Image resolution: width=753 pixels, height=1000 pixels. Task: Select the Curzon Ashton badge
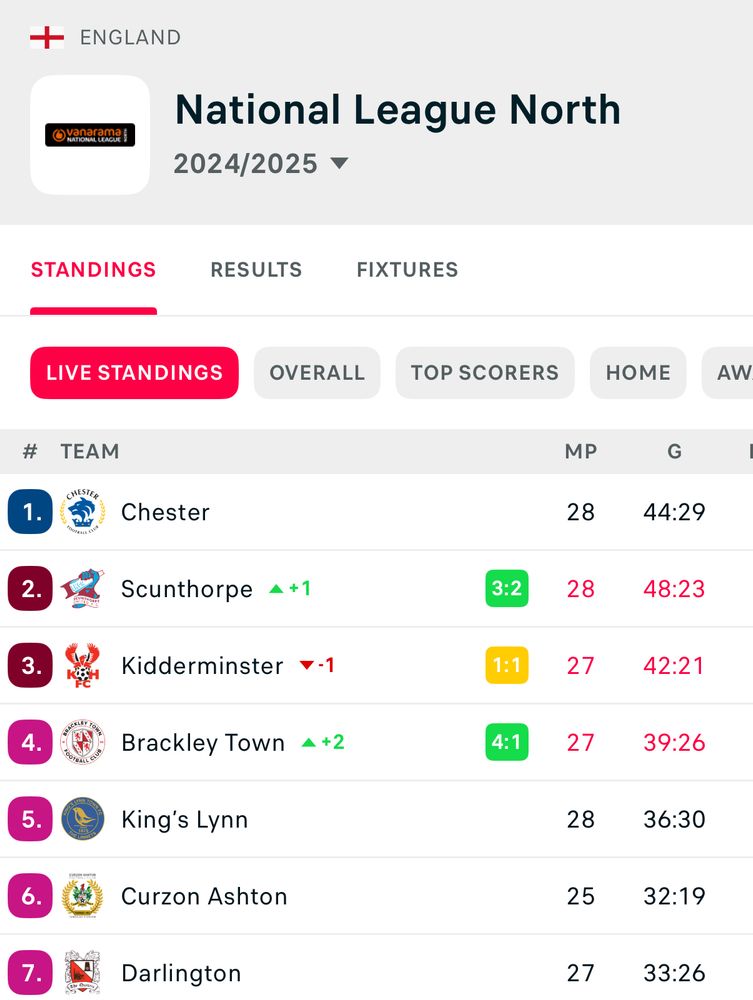(x=83, y=895)
